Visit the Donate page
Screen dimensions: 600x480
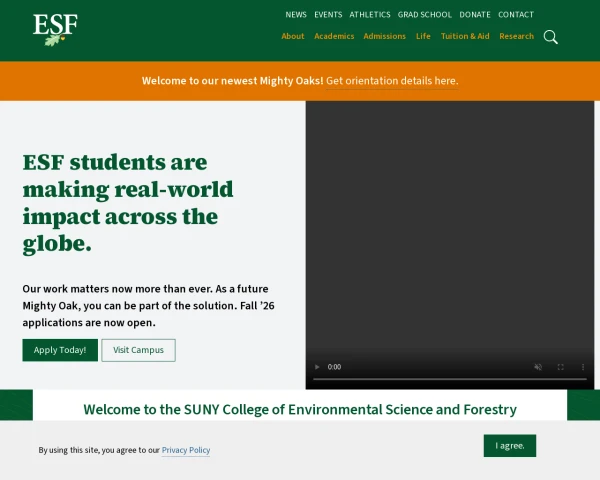click(475, 15)
